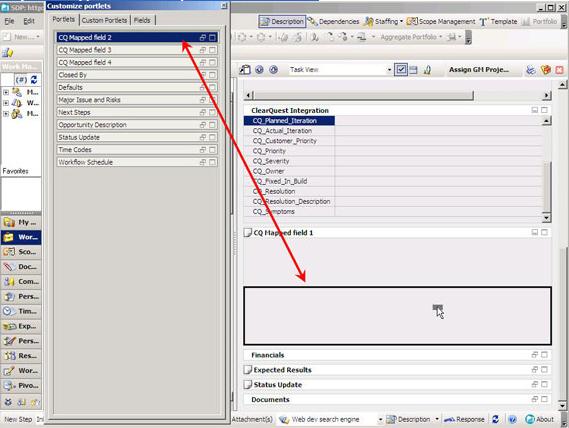
Task: Select CQ Mapped field 3 portlet
Action: tap(138, 50)
